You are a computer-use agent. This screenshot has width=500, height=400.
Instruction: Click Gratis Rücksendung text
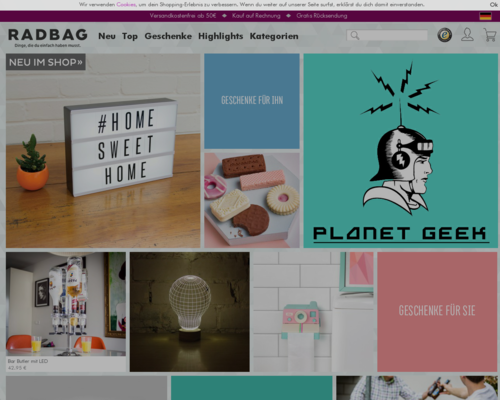tap(322, 16)
